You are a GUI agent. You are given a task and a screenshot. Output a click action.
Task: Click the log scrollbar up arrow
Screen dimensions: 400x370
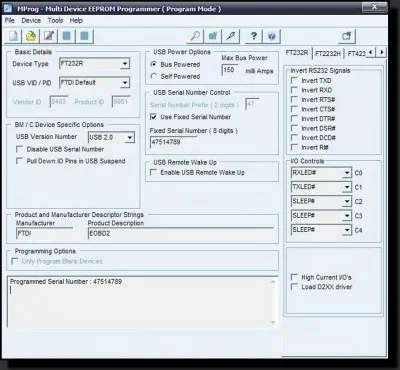point(273,282)
